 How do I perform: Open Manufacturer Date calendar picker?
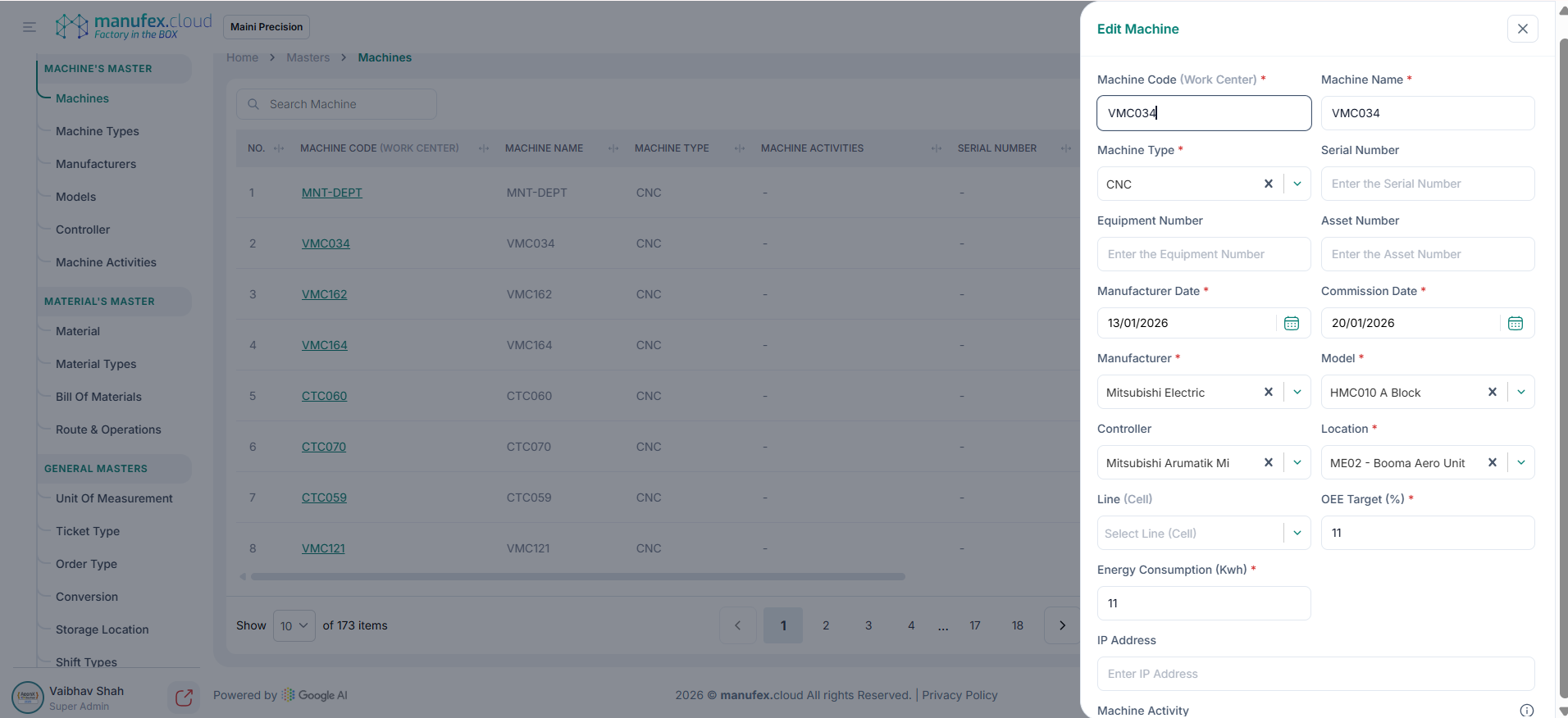pyautogui.click(x=1291, y=324)
